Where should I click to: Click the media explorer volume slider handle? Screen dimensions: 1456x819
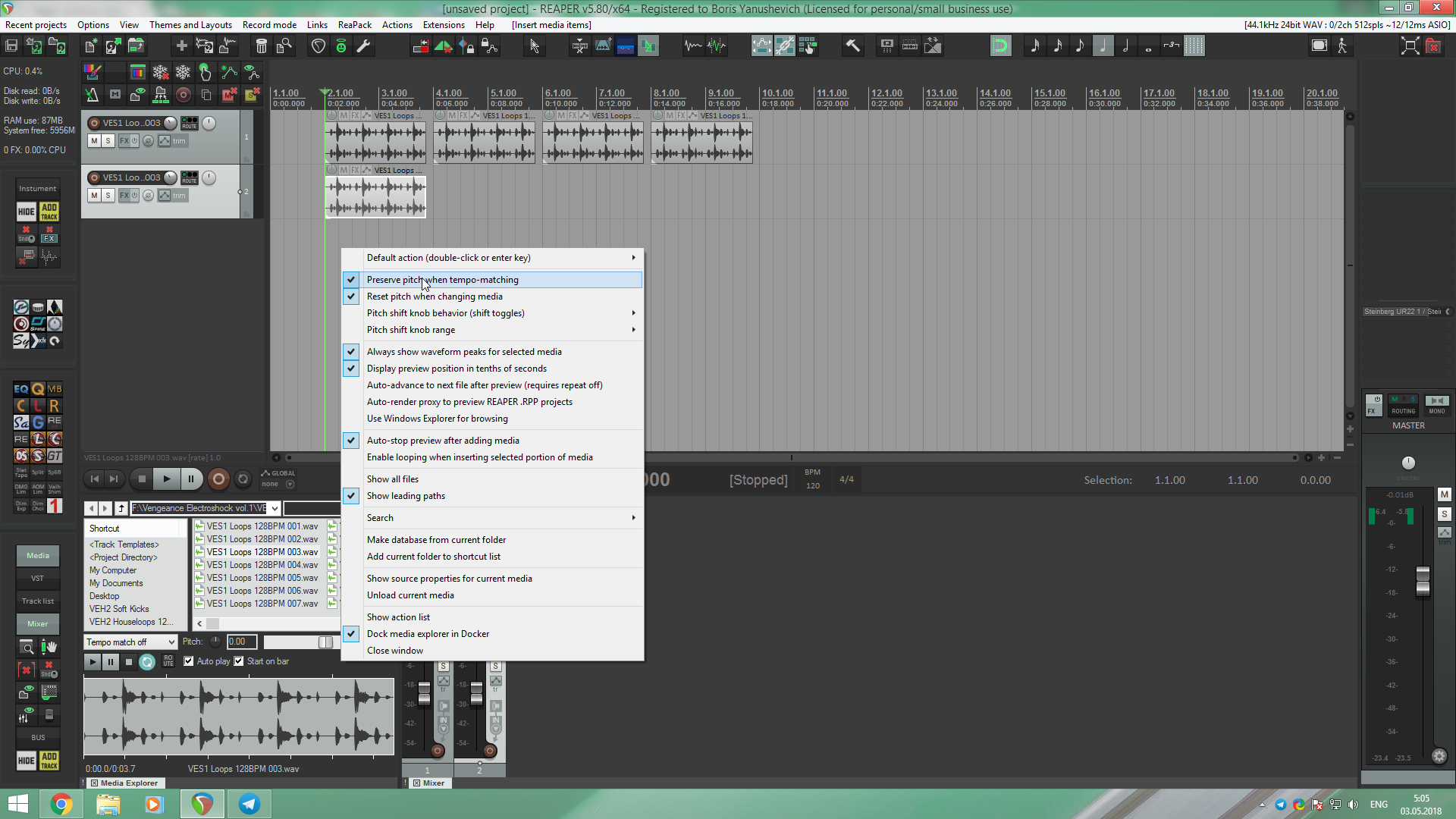click(x=325, y=642)
